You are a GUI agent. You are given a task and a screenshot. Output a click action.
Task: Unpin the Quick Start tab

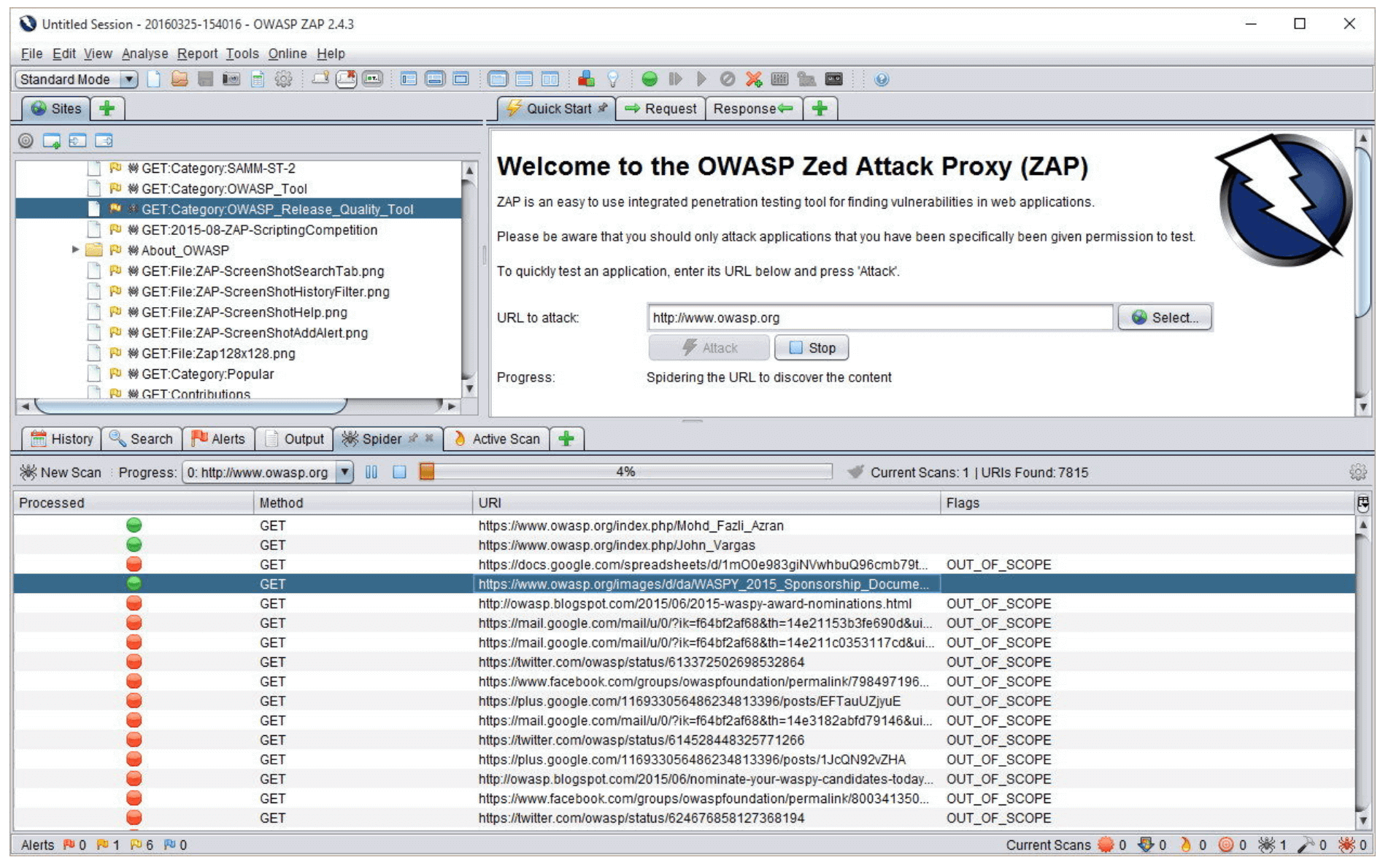tap(603, 108)
